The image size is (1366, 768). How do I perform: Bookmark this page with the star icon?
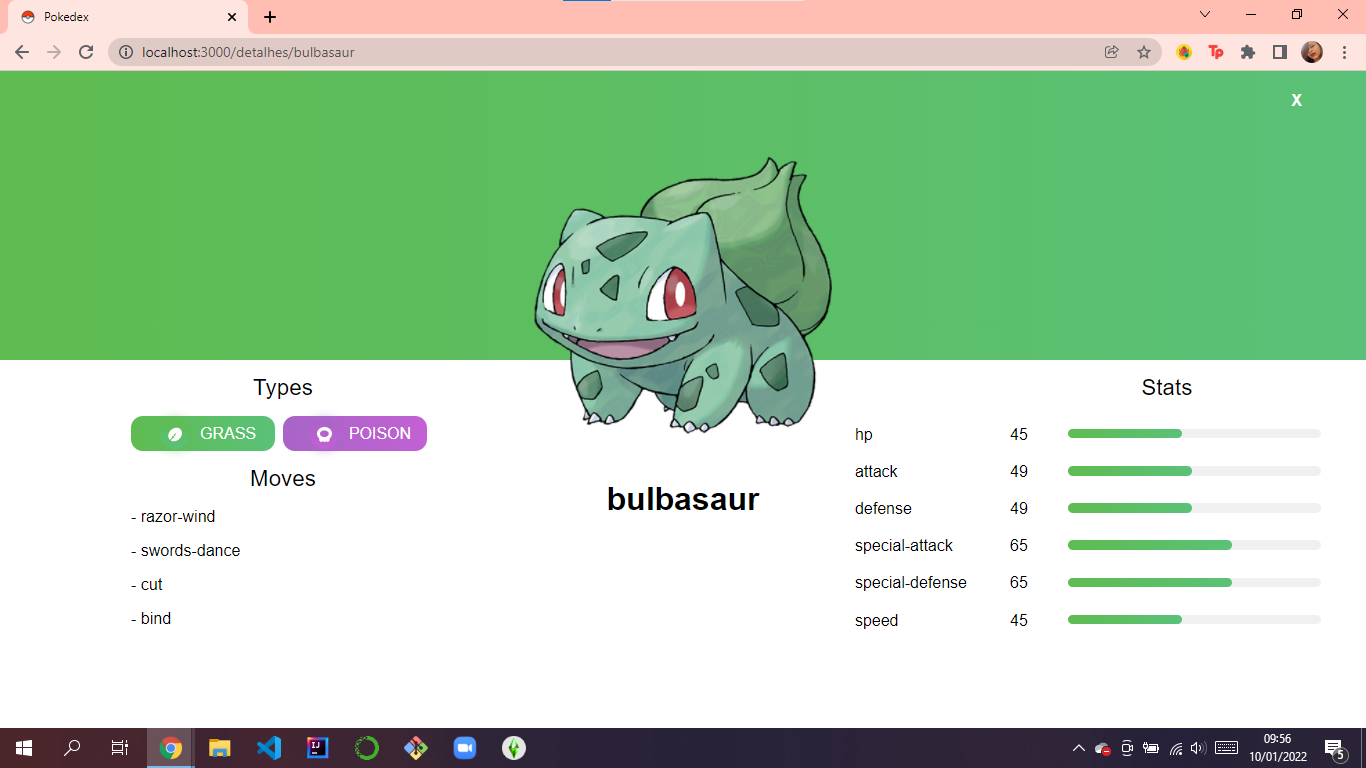[1144, 52]
